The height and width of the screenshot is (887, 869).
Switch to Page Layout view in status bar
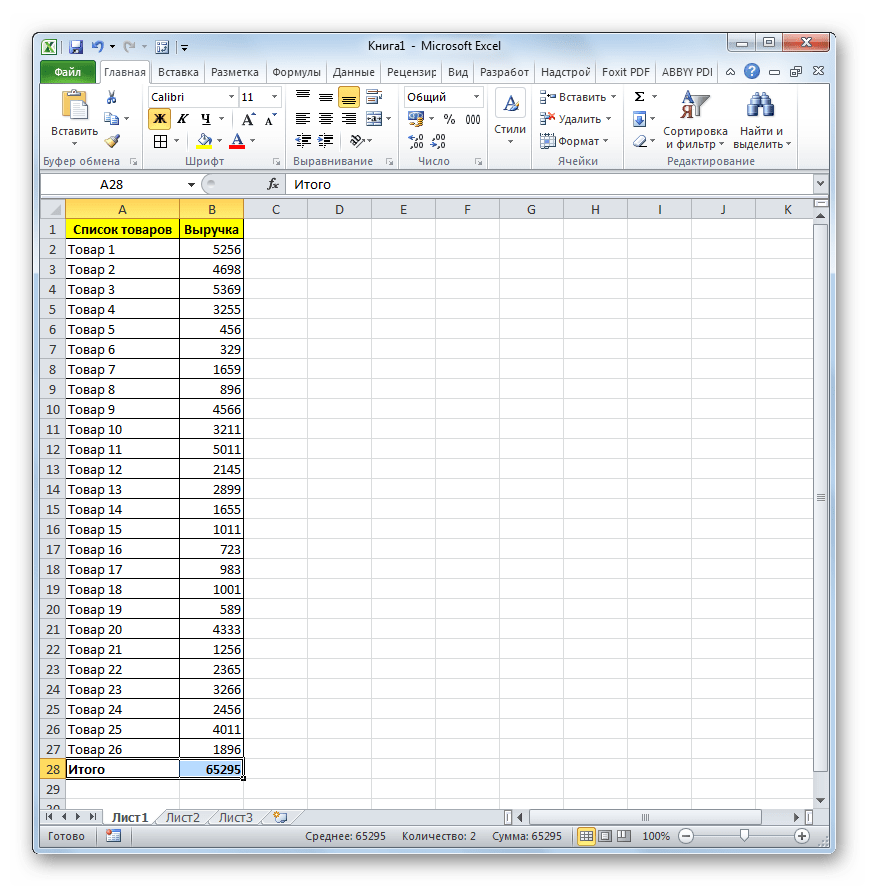605,836
